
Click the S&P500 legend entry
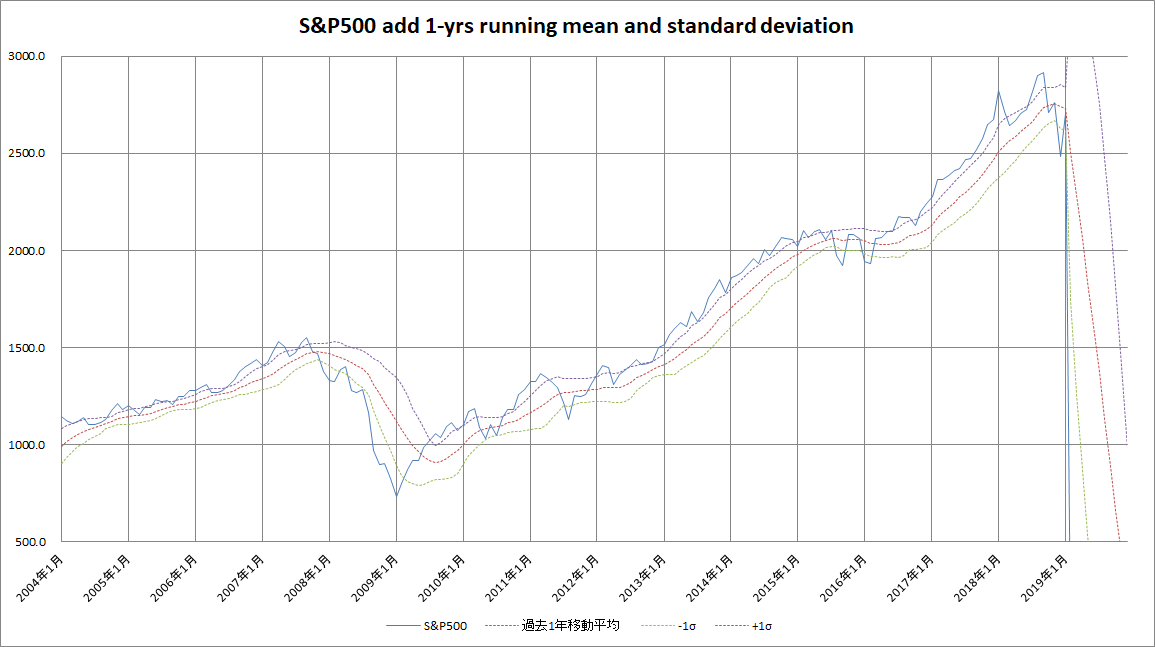coord(426,626)
